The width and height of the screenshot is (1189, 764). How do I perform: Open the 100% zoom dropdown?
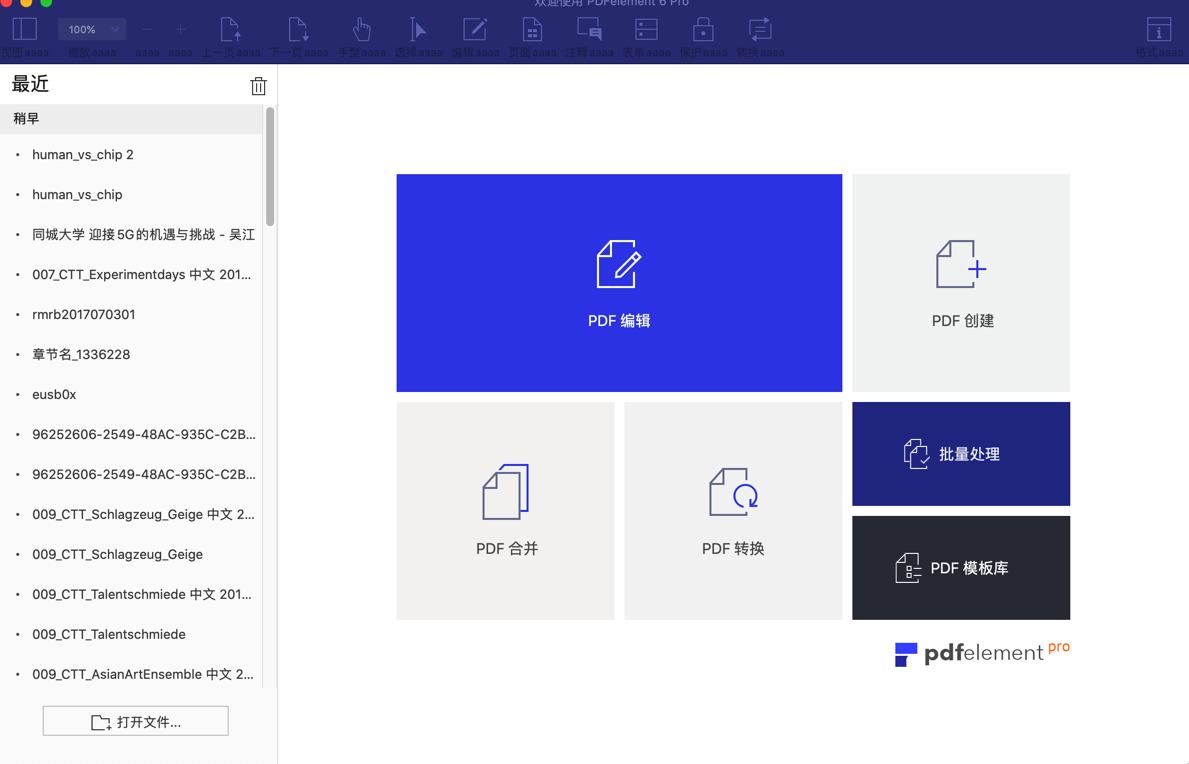92,30
